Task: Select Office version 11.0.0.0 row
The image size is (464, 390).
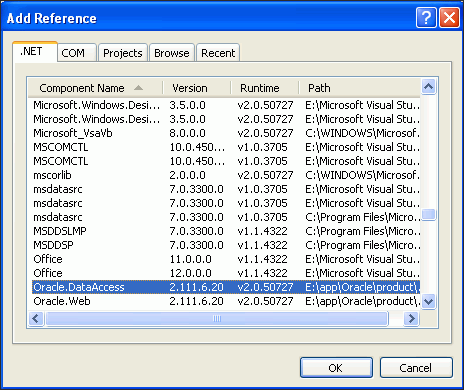Action: coord(226,259)
